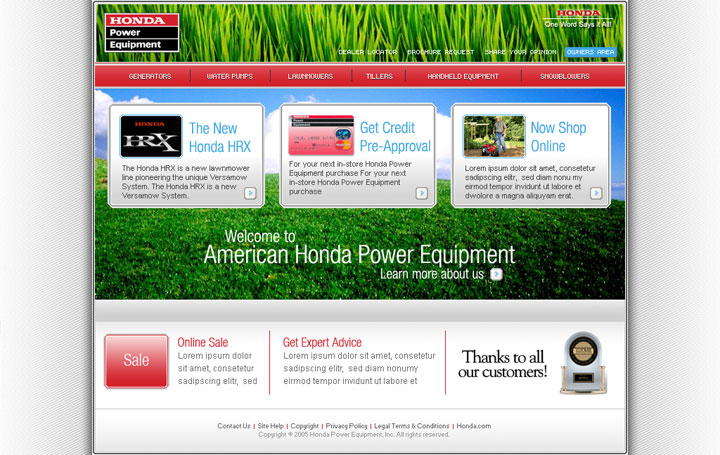720x455 pixels.
Task: Click the J.D. Power award trophy image
Action: (581, 362)
